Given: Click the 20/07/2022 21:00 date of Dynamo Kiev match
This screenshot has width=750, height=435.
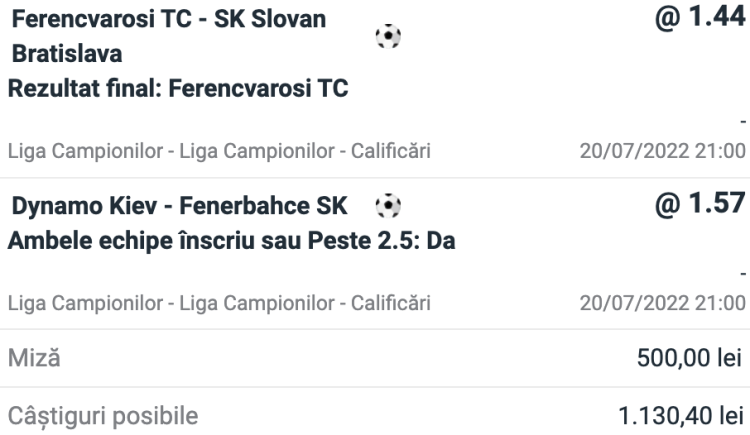Looking at the screenshot, I should click(x=663, y=301).
